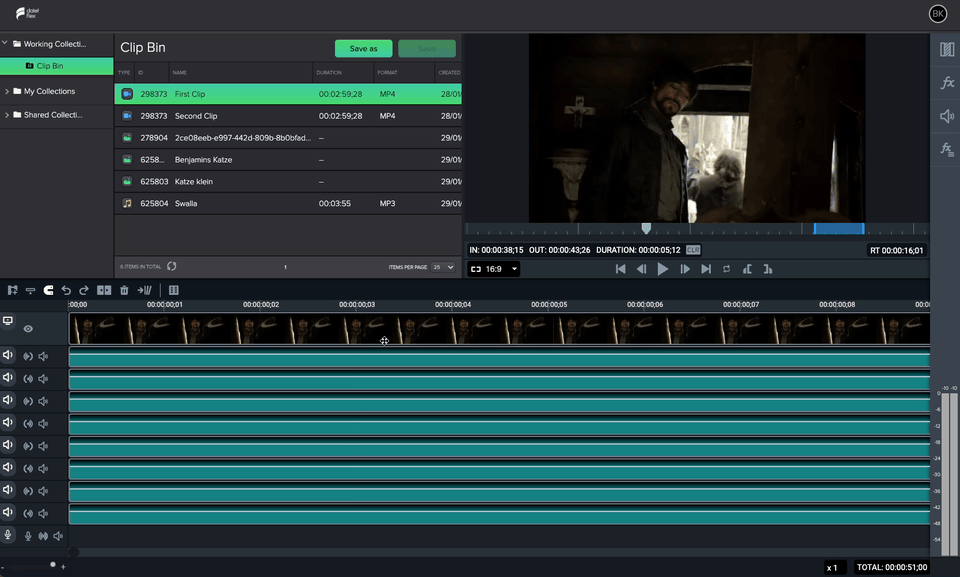960x577 pixels.
Task: Step forward one frame in the player
Action: point(684,269)
